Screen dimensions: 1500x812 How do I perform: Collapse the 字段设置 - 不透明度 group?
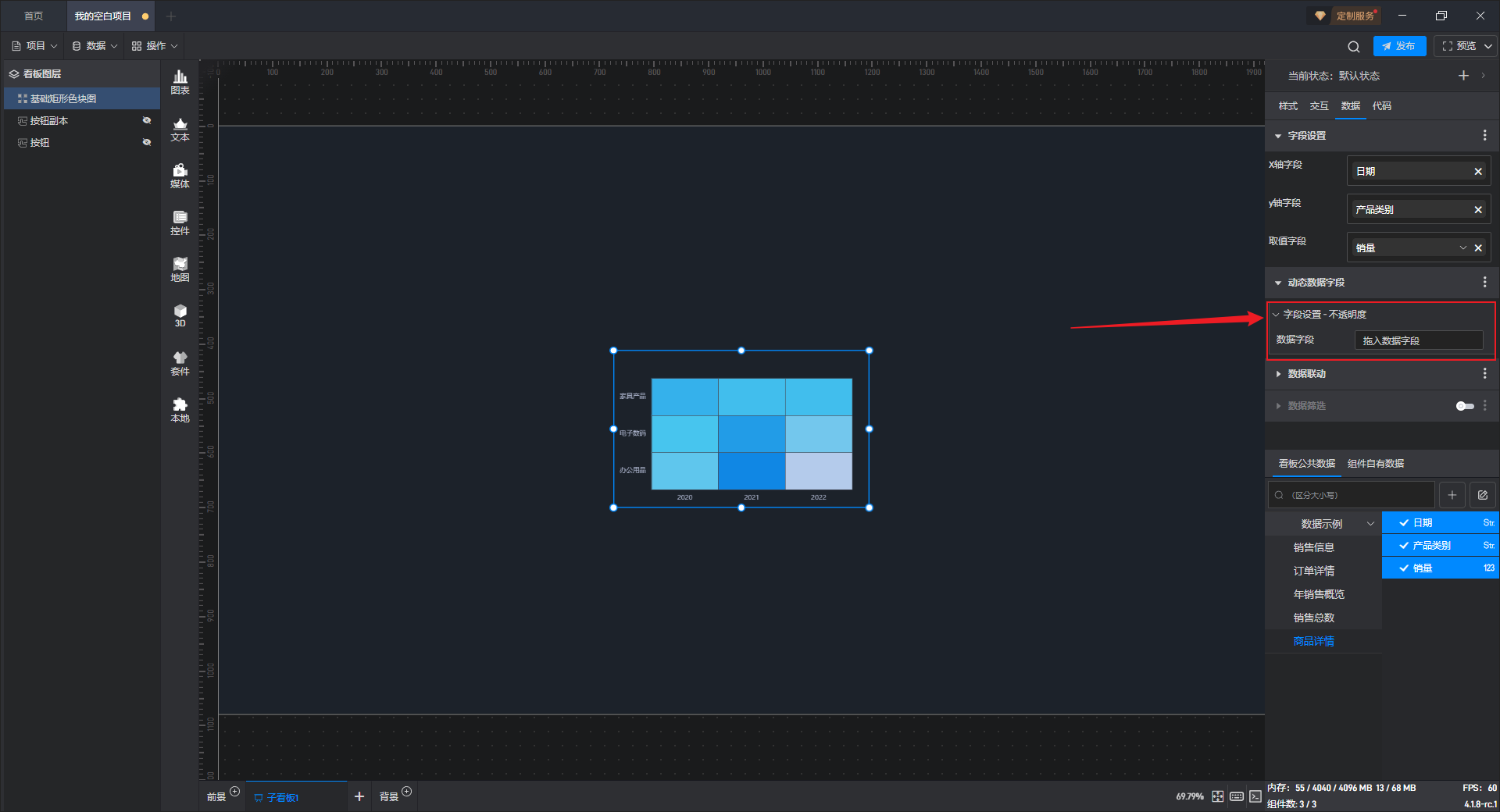point(1276,315)
